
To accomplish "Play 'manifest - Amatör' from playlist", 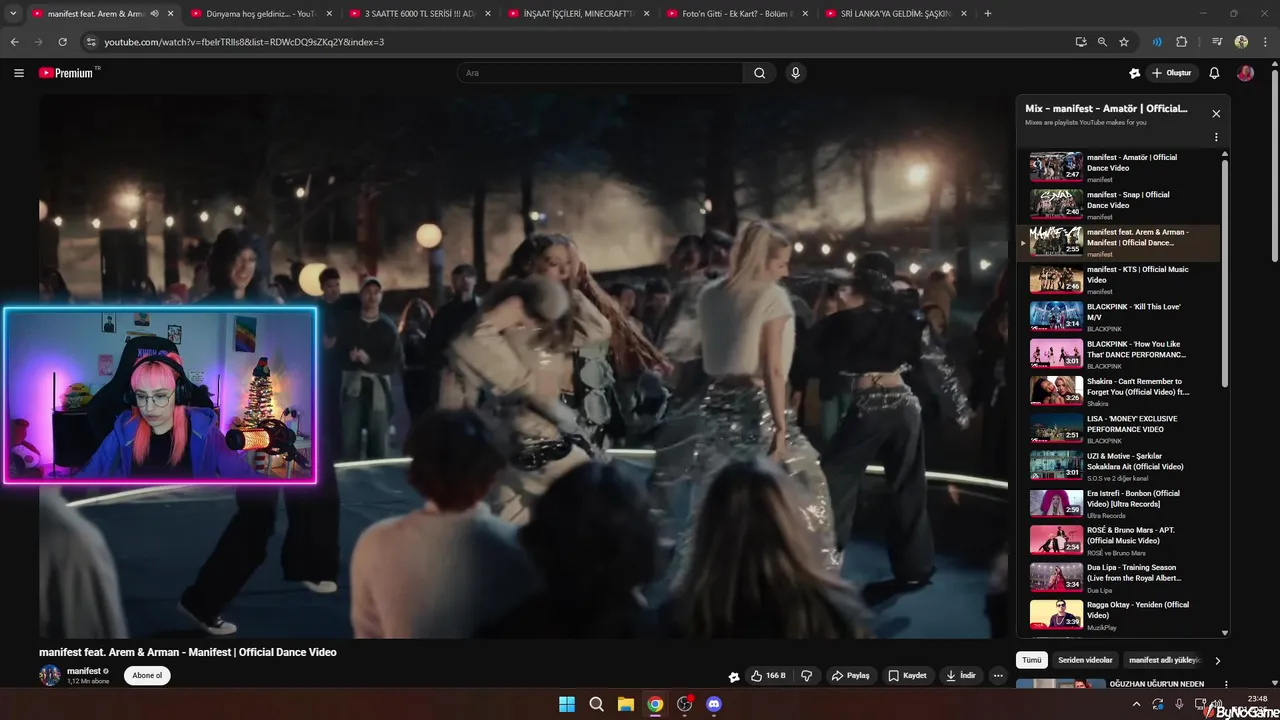I will coord(1118,167).
